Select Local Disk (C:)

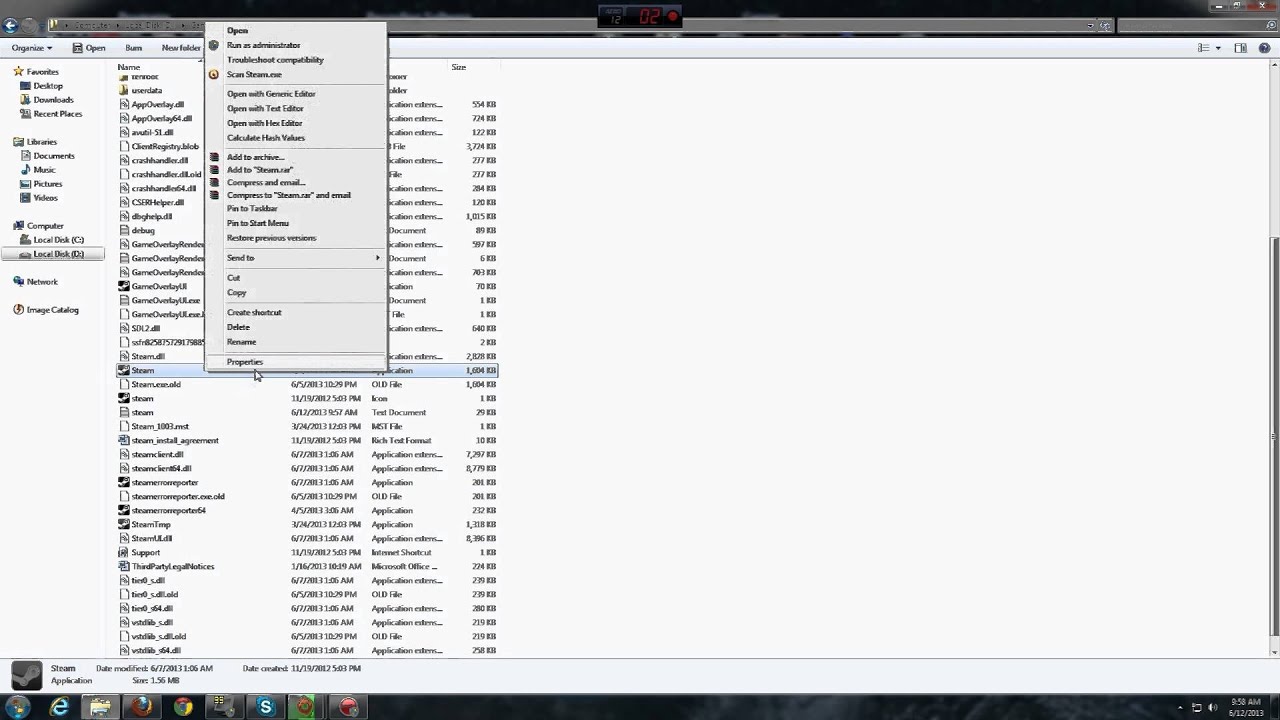58,240
